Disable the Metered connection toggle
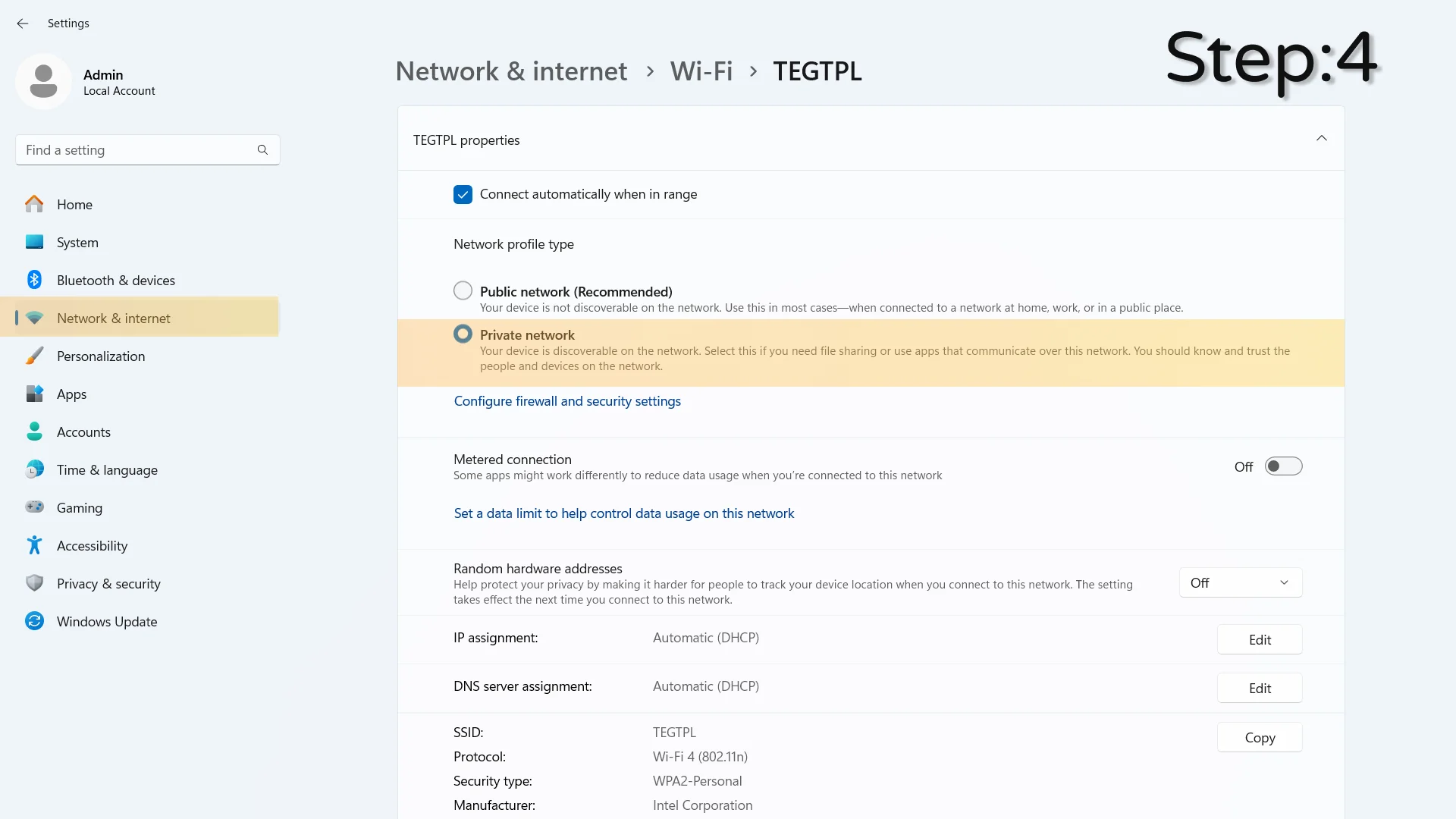The height and width of the screenshot is (819, 1456). point(1283,466)
